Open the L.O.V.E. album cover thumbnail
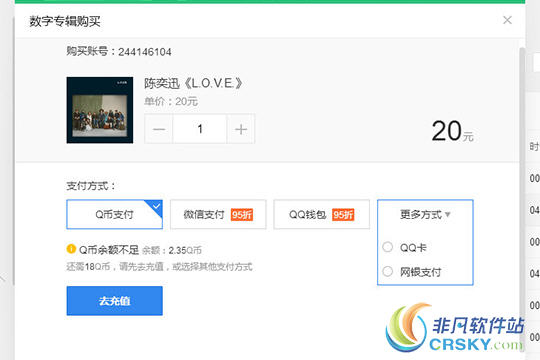540x360 pixels. pyautogui.click(x=100, y=110)
